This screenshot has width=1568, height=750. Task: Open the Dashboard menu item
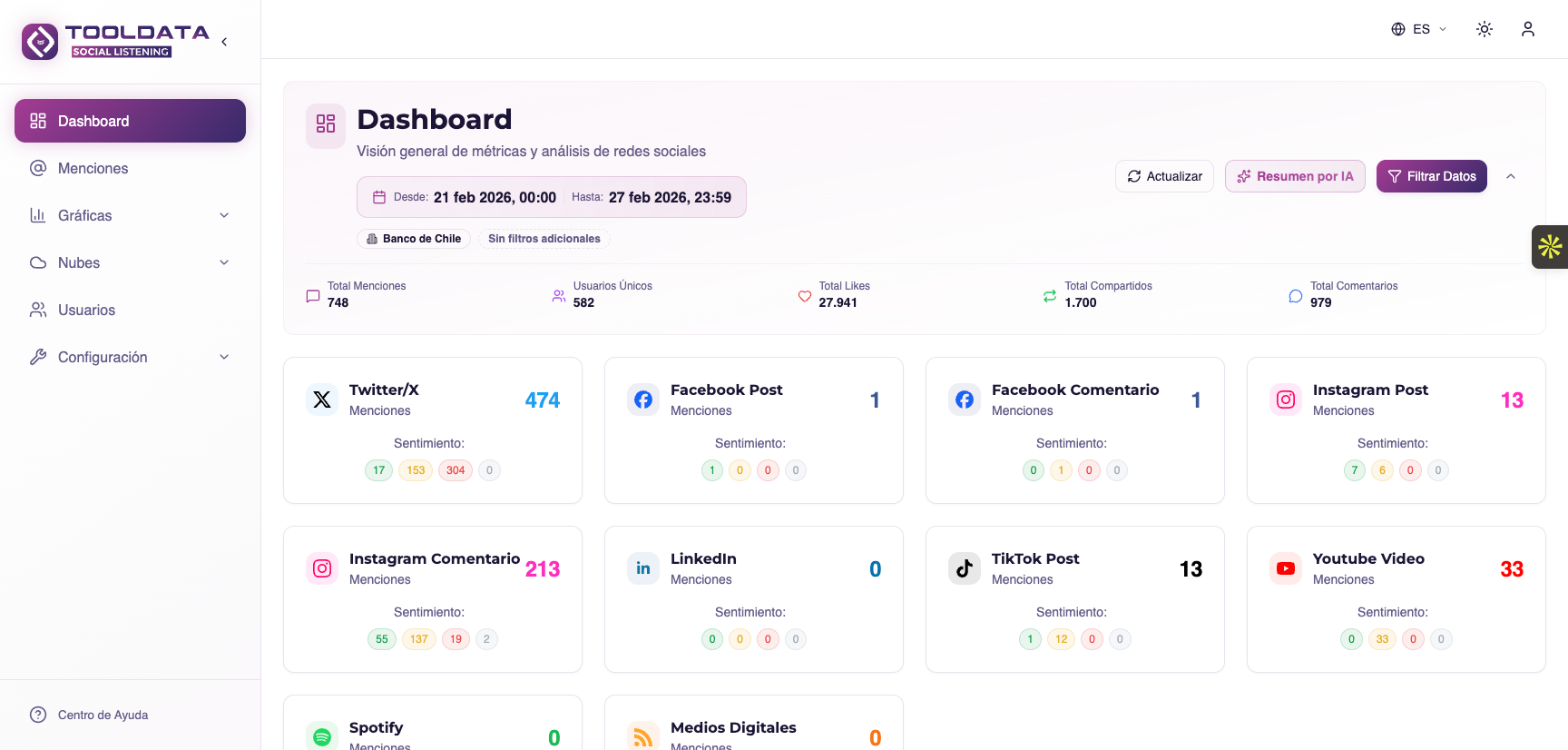[x=130, y=121]
